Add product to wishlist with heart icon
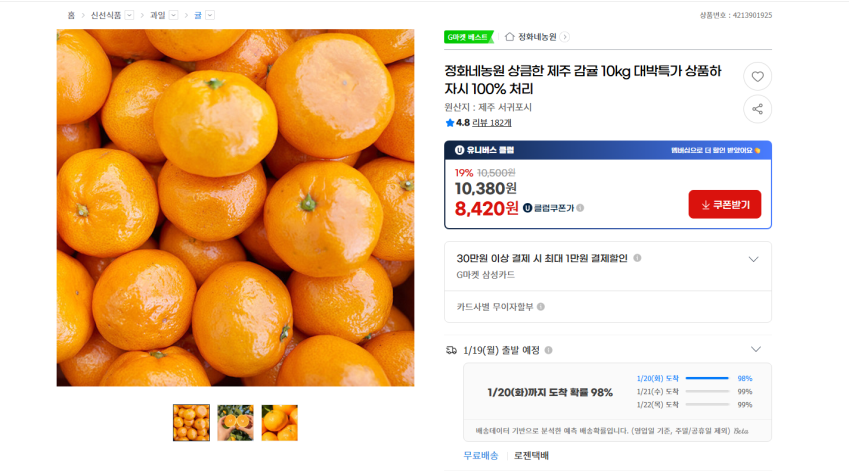 coord(757,77)
